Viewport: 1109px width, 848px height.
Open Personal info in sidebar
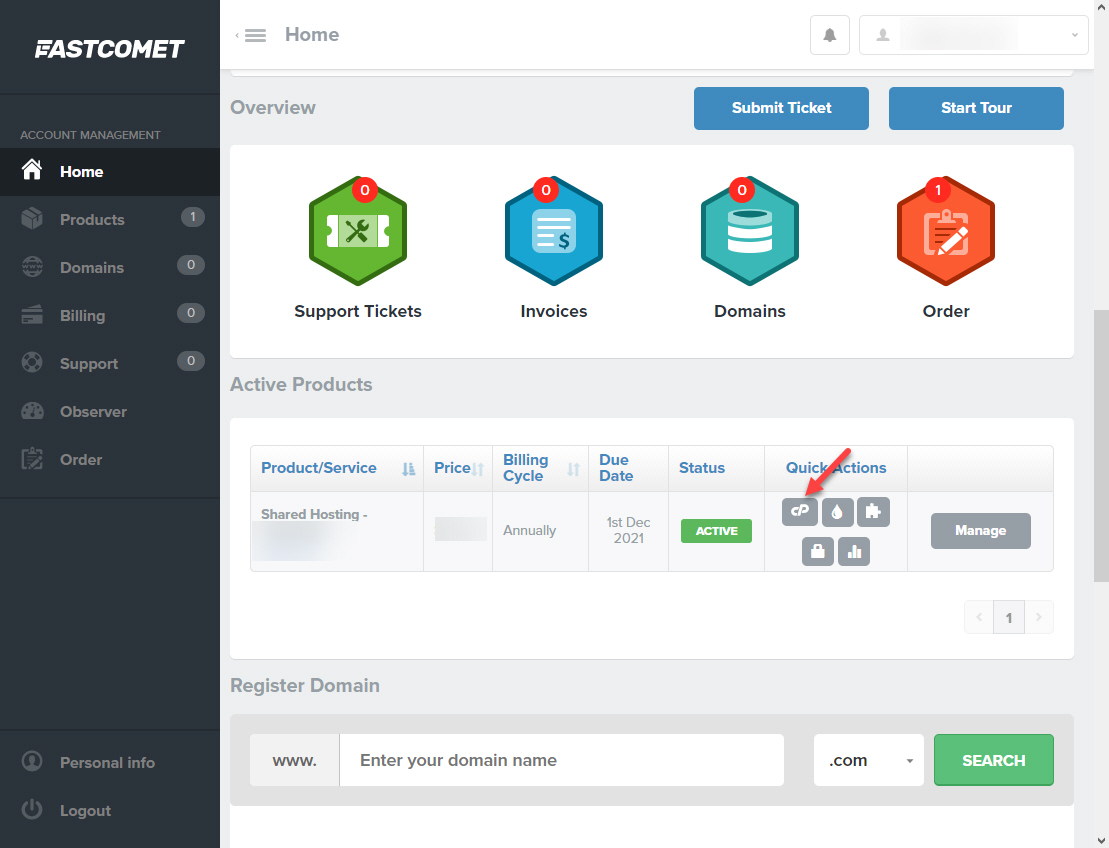(x=110, y=762)
